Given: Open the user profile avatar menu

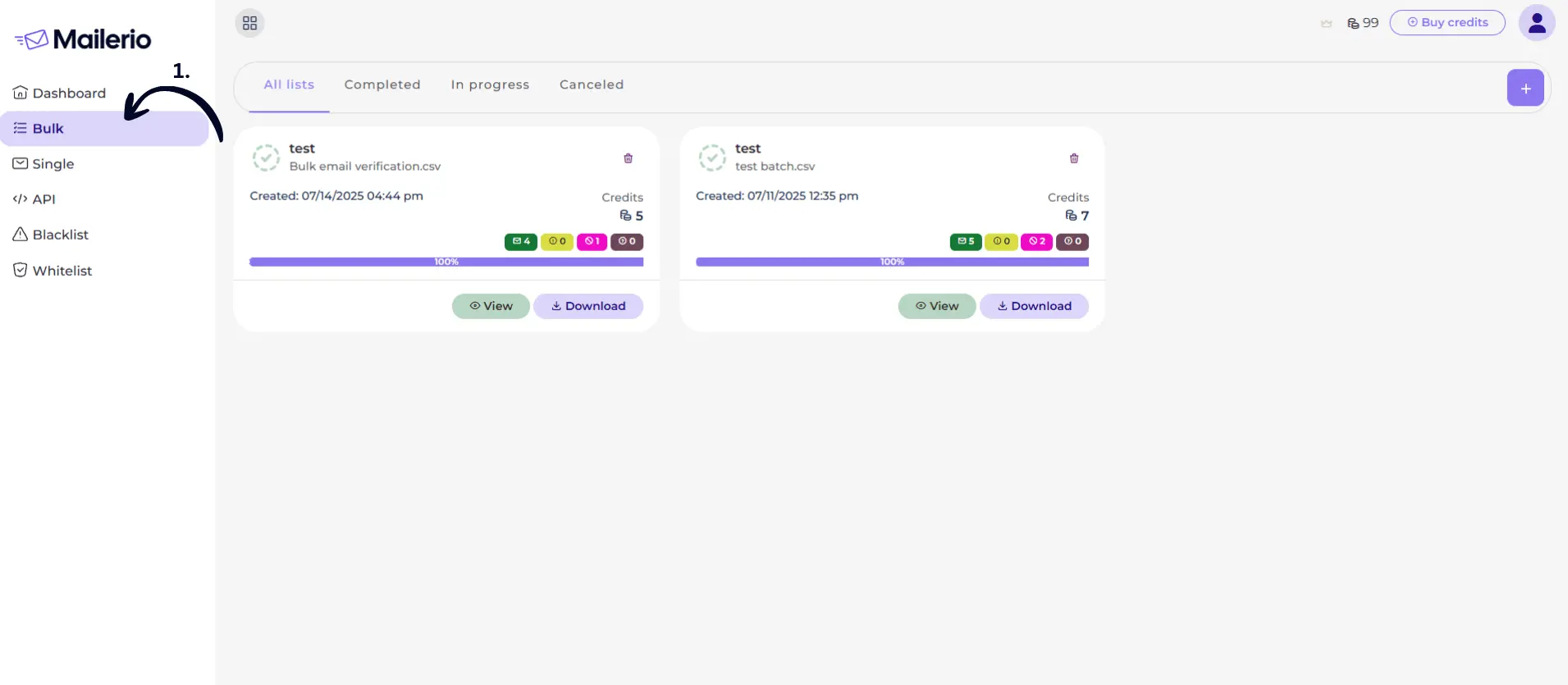Looking at the screenshot, I should (x=1536, y=23).
